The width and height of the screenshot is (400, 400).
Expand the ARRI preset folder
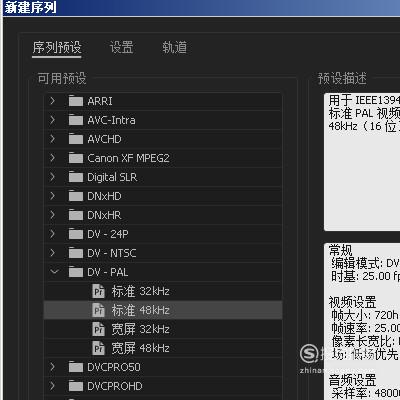tap(52, 101)
